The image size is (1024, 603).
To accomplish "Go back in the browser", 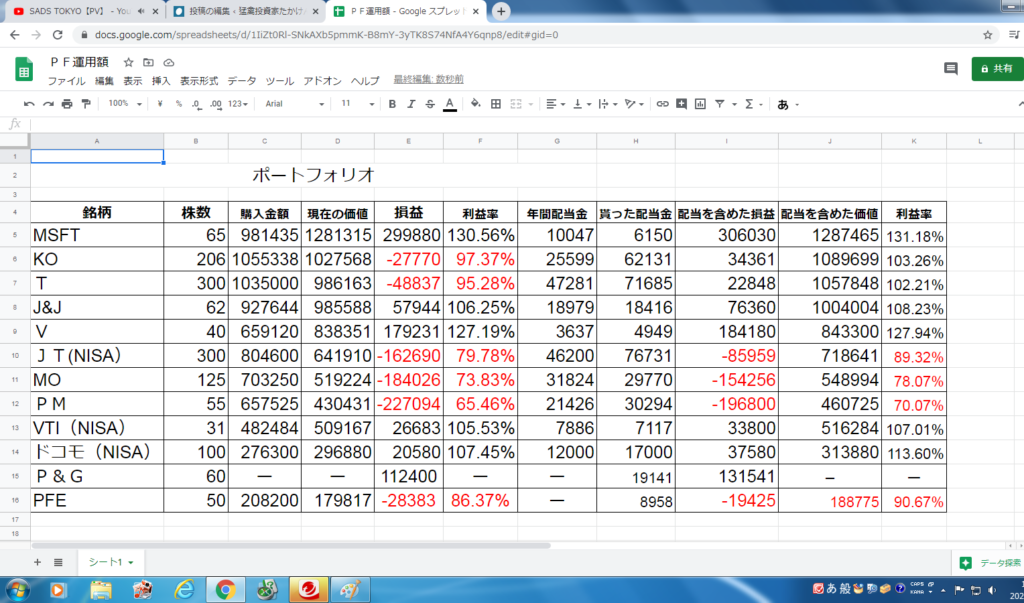I will click(15, 35).
